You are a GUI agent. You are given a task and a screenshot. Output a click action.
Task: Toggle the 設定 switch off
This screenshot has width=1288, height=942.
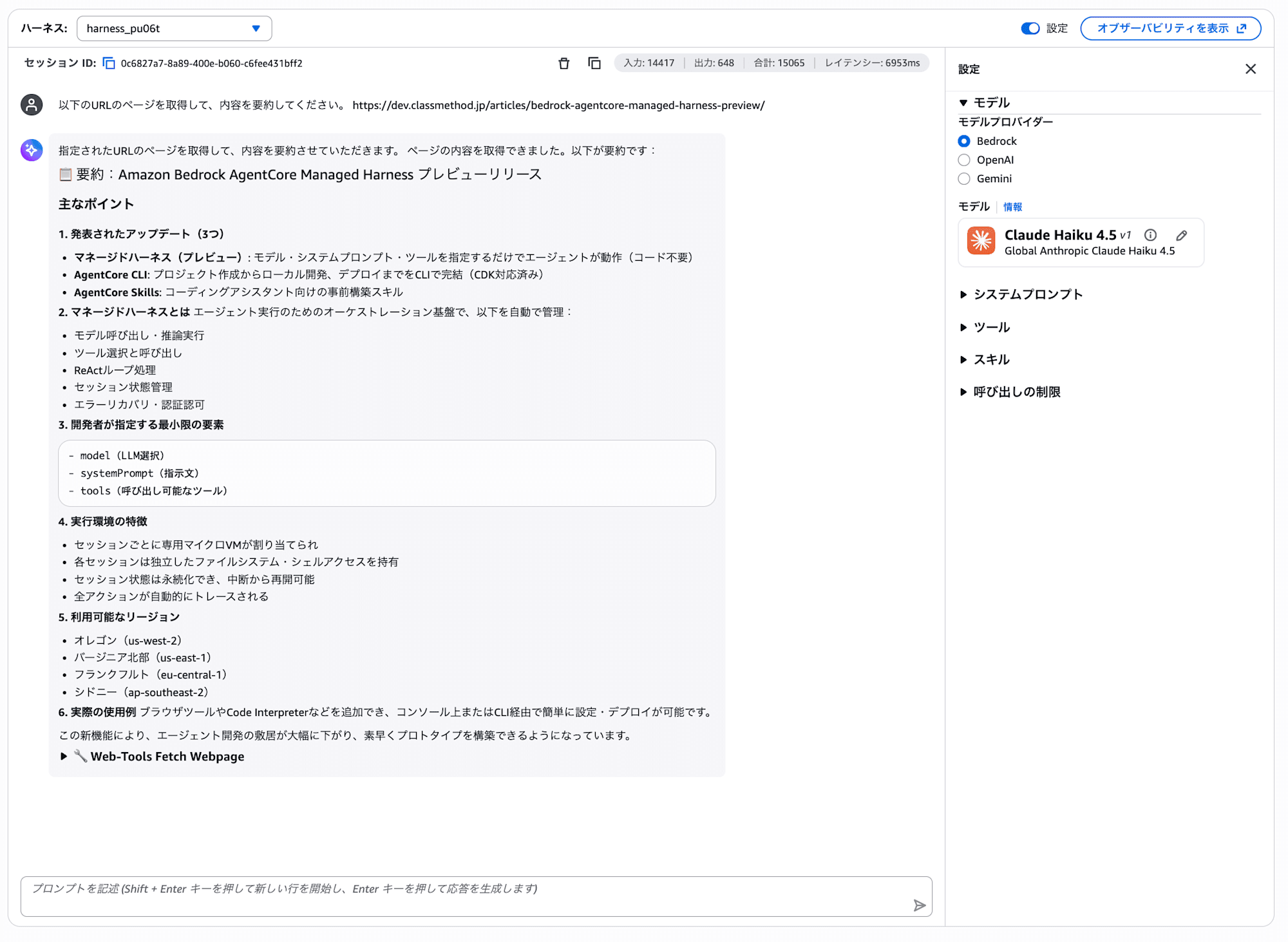coord(1030,28)
